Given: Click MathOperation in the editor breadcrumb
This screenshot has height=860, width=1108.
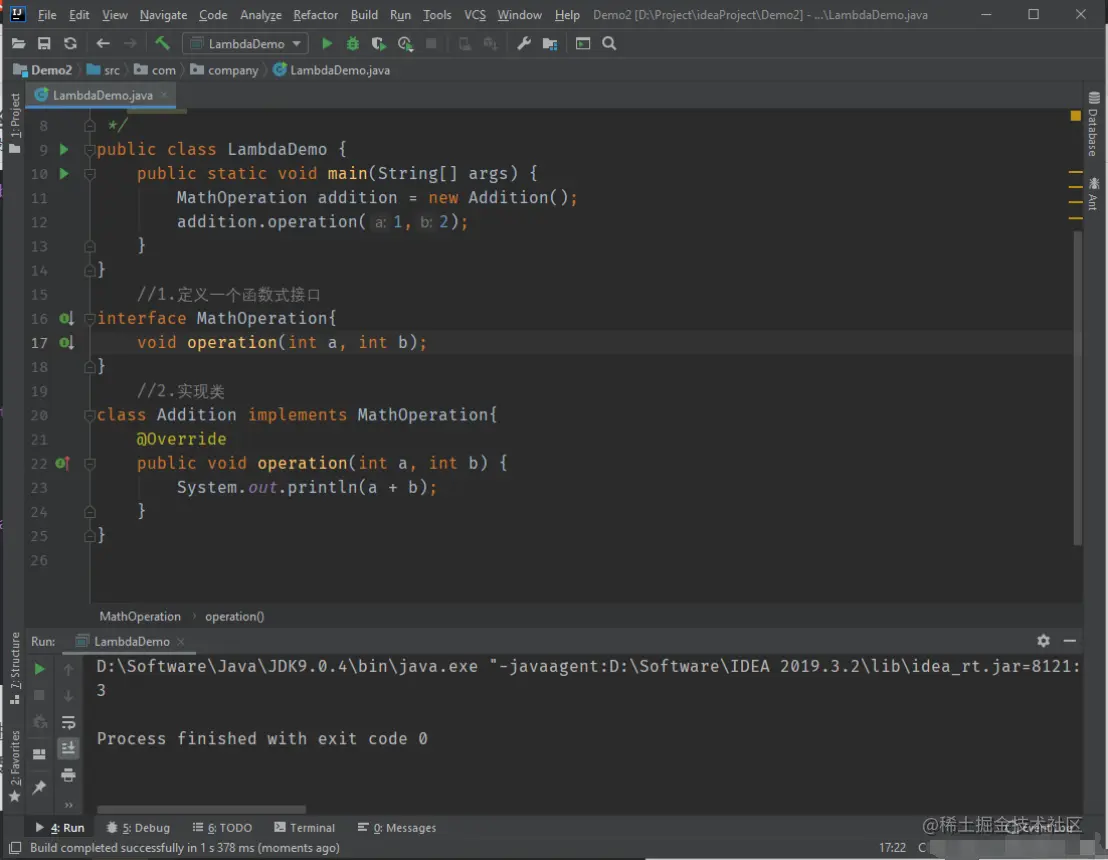Looking at the screenshot, I should coord(140,616).
